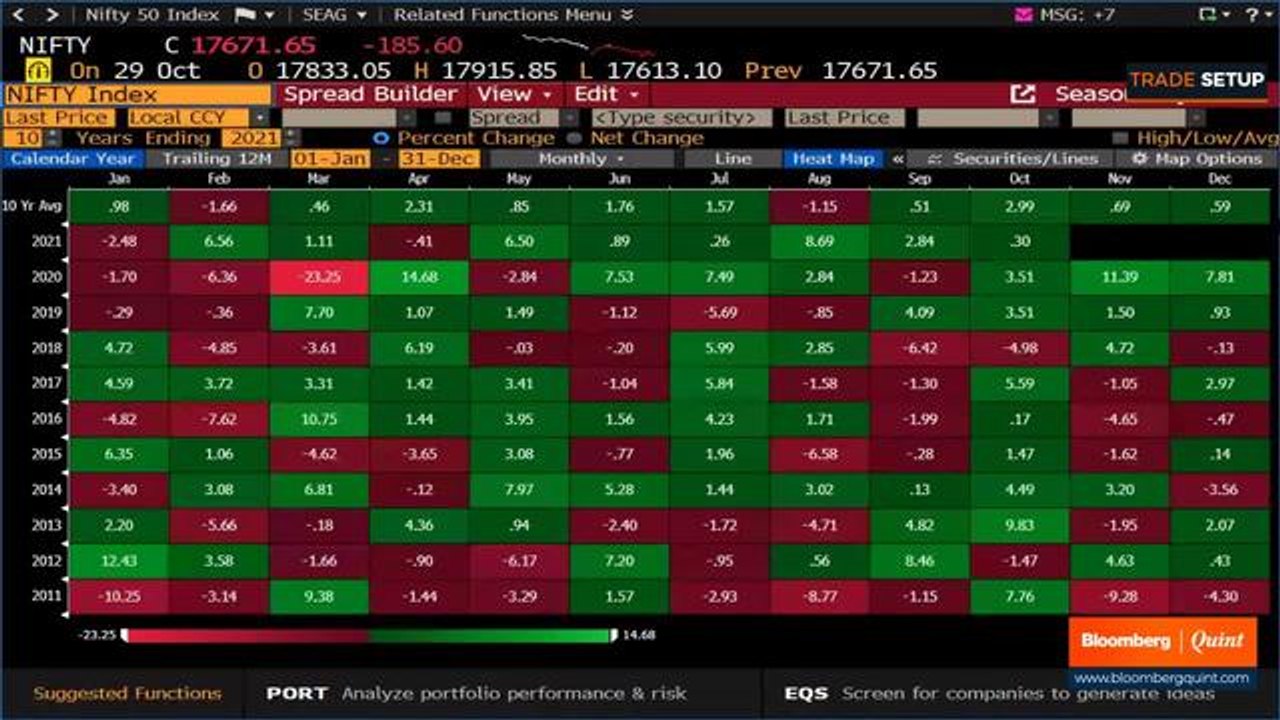Click the 11.39 cell for Nov 2020
The width and height of the screenshot is (1280, 720).
coord(1119,277)
